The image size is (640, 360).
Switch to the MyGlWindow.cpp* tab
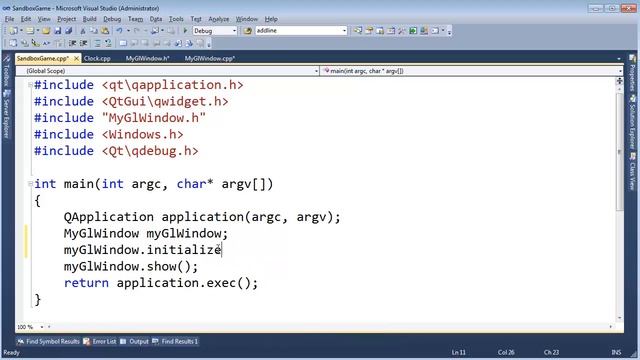(209, 59)
